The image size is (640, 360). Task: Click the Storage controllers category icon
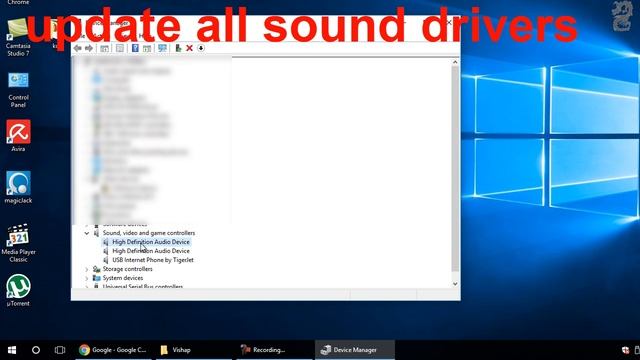(96, 269)
